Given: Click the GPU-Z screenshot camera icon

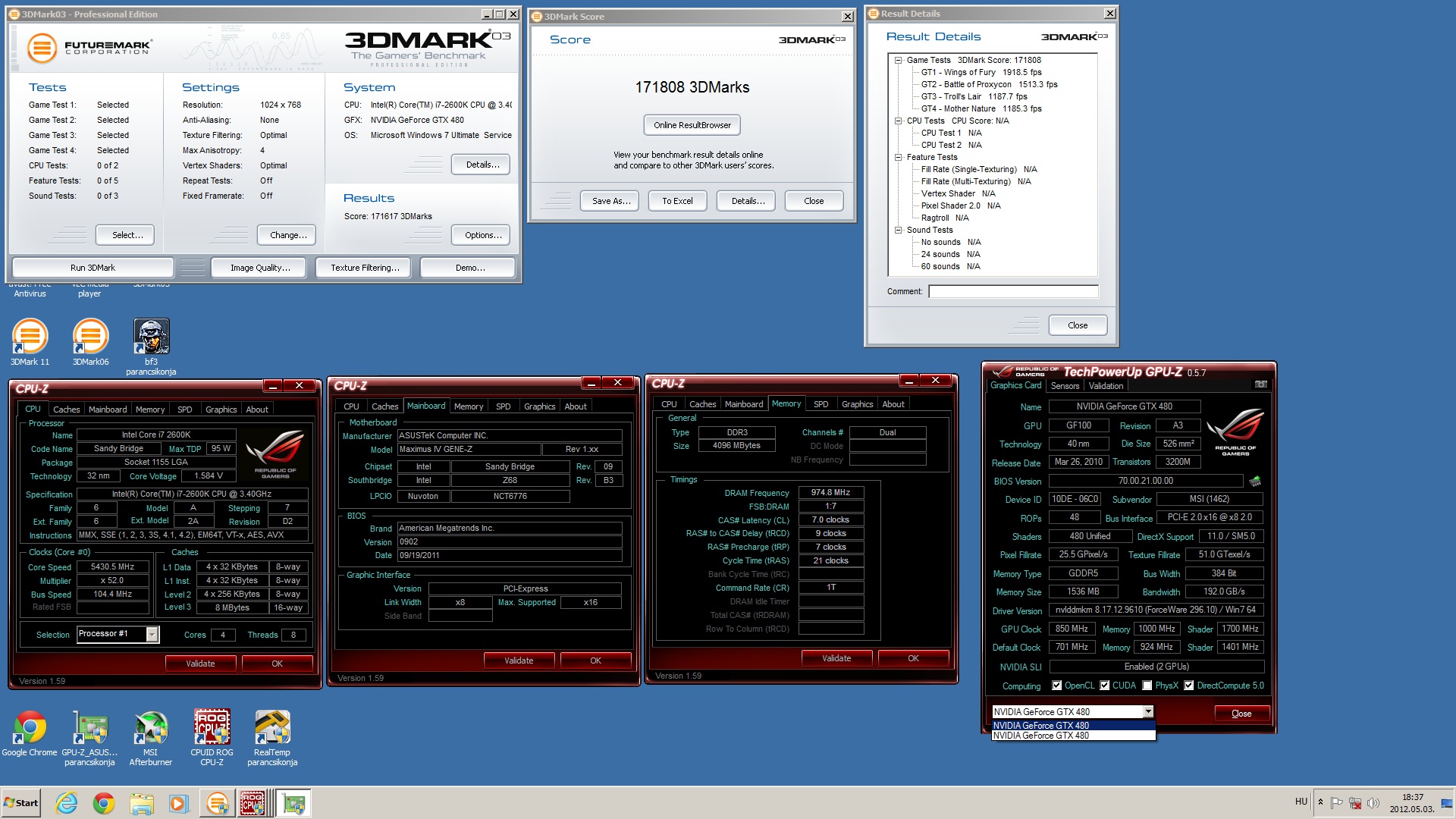Looking at the screenshot, I should point(1260,384).
